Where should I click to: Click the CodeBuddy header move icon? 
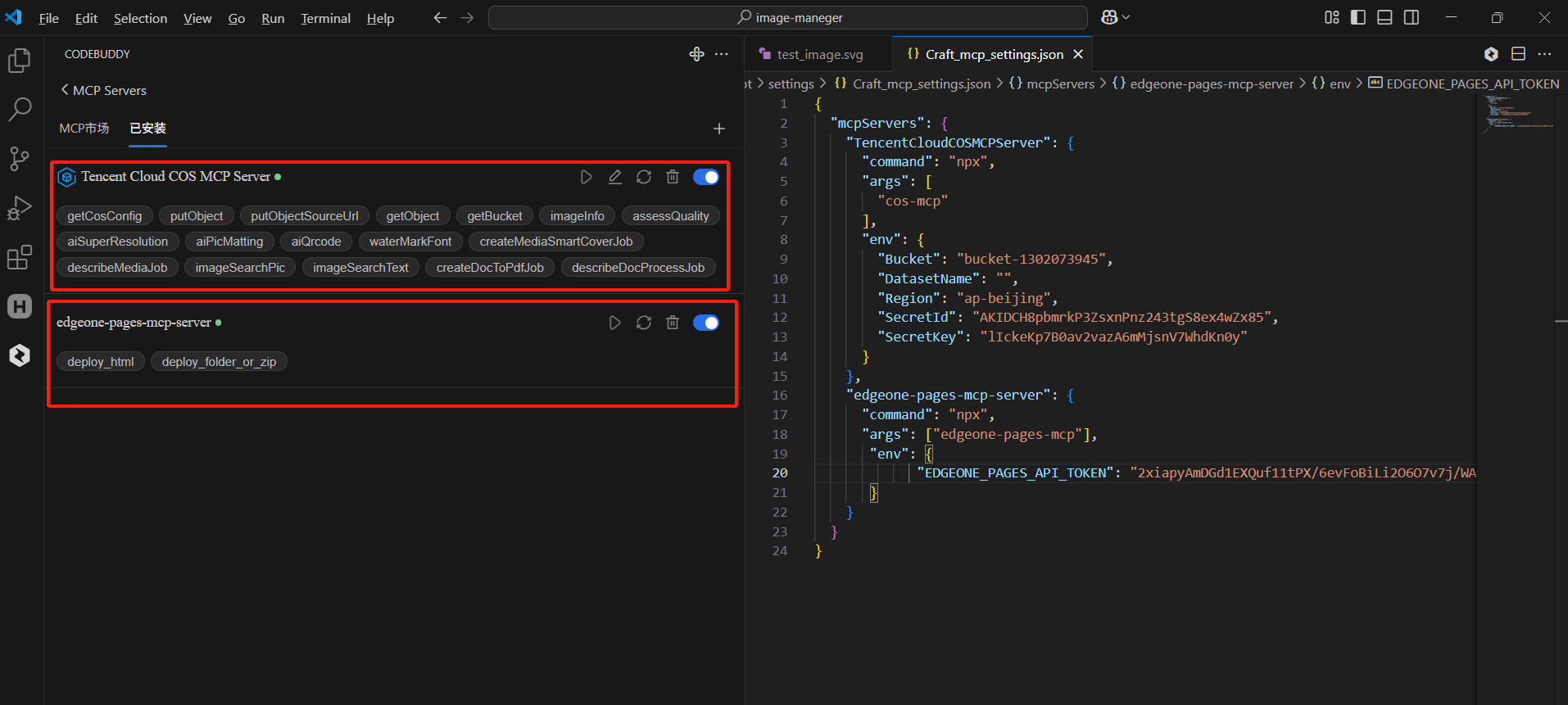click(x=697, y=54)
